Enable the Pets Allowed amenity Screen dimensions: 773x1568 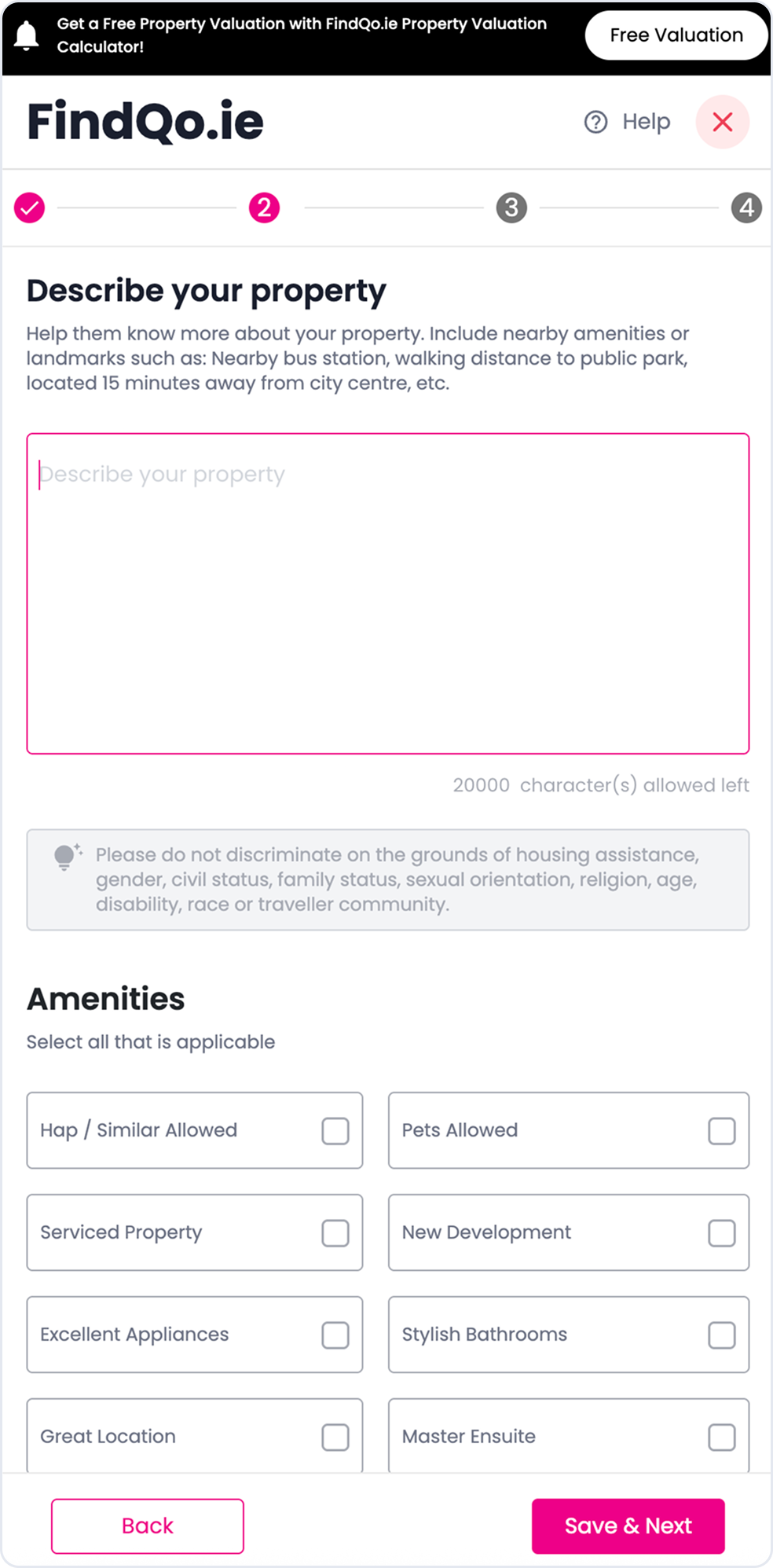(720, 1130)
